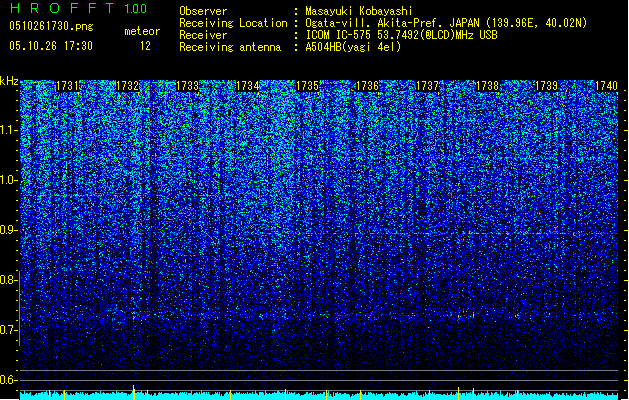The image size is (629, 400).
Task: Click the 1731 time label
Action: pos(67,86)
